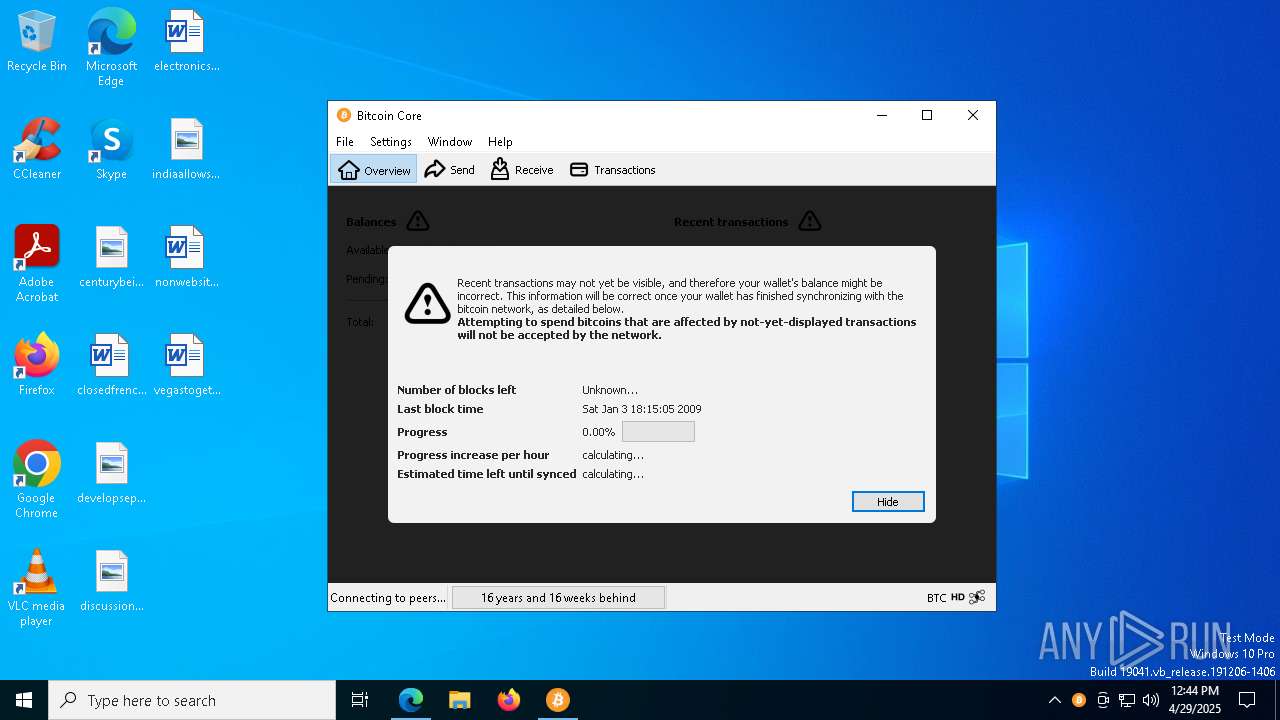Open the notification center icon

click(1247, 700)
